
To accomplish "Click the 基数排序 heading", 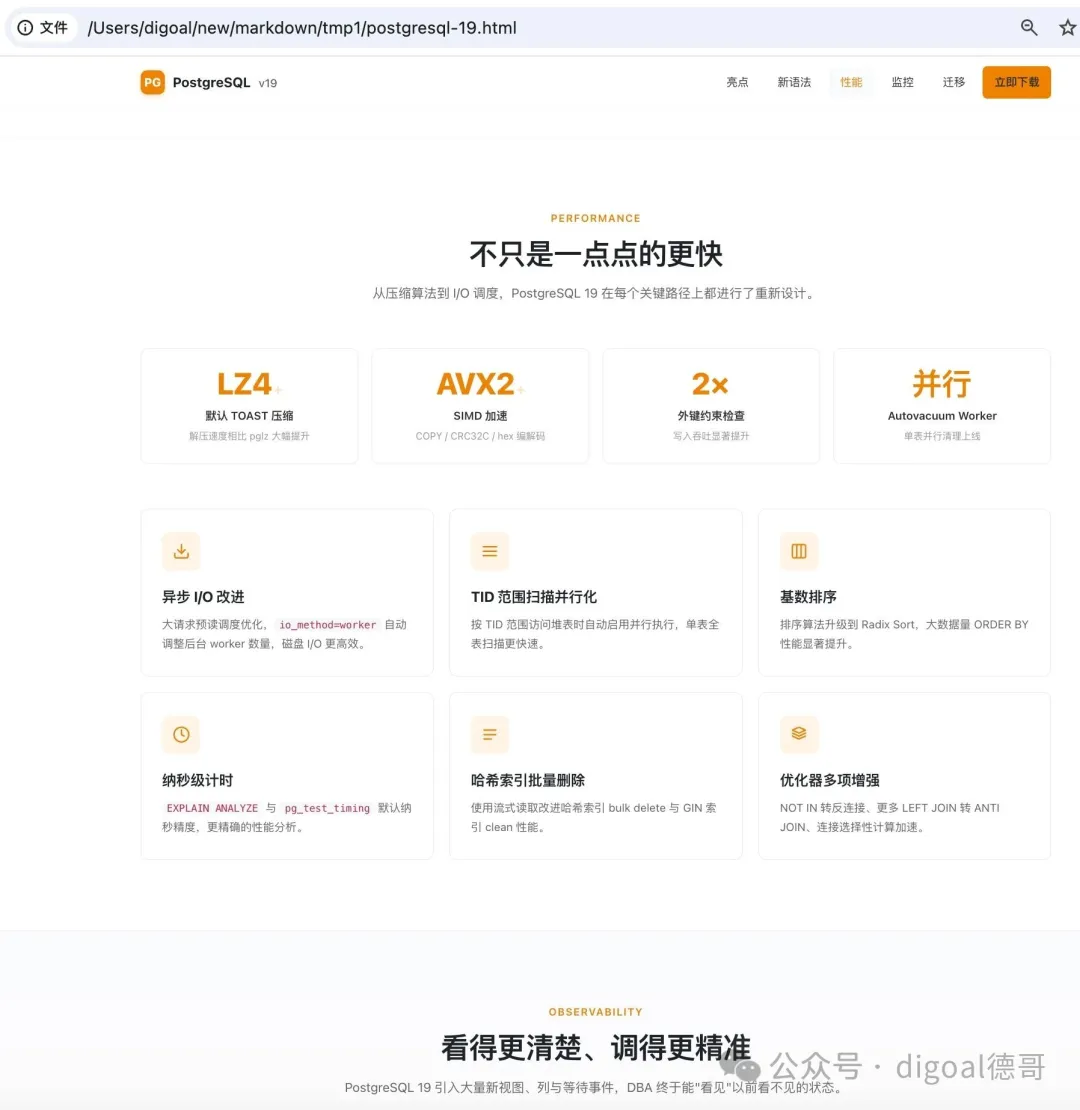I will click(808, 597).
